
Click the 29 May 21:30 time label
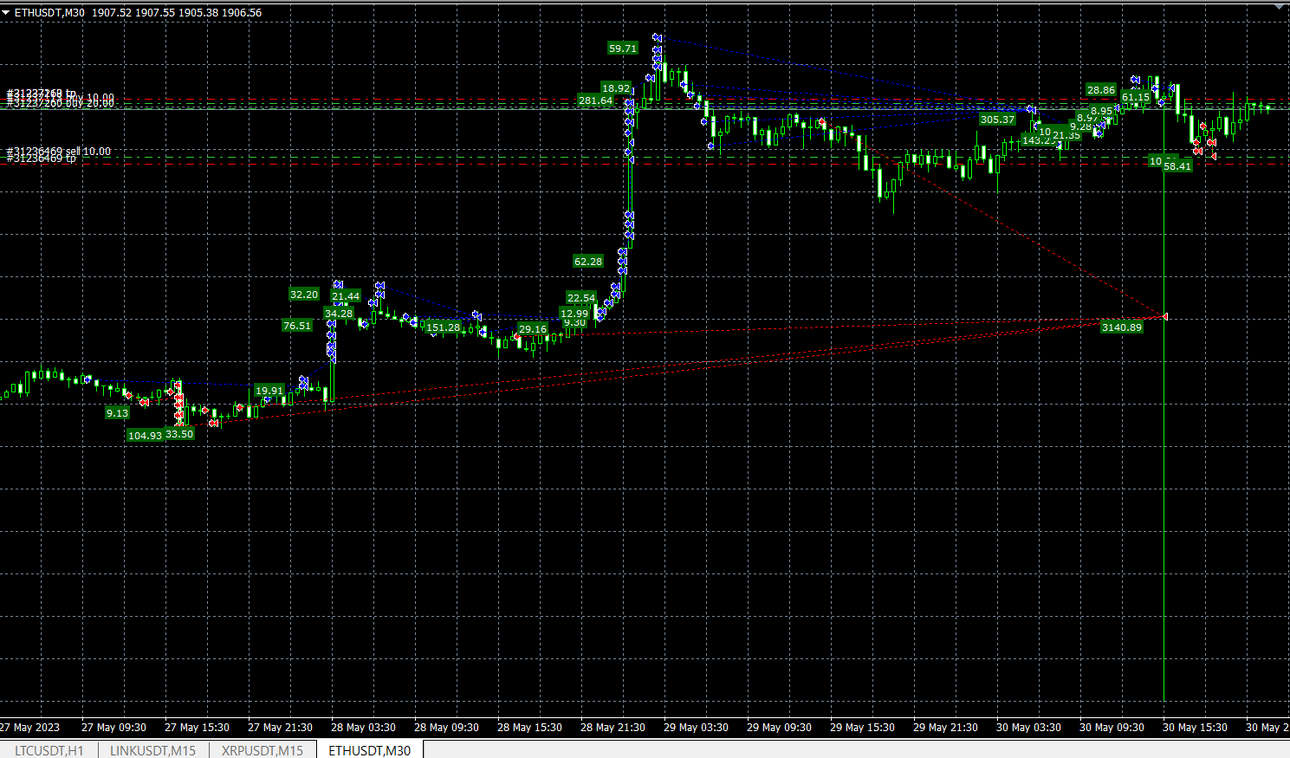click(x=946, y=727)
